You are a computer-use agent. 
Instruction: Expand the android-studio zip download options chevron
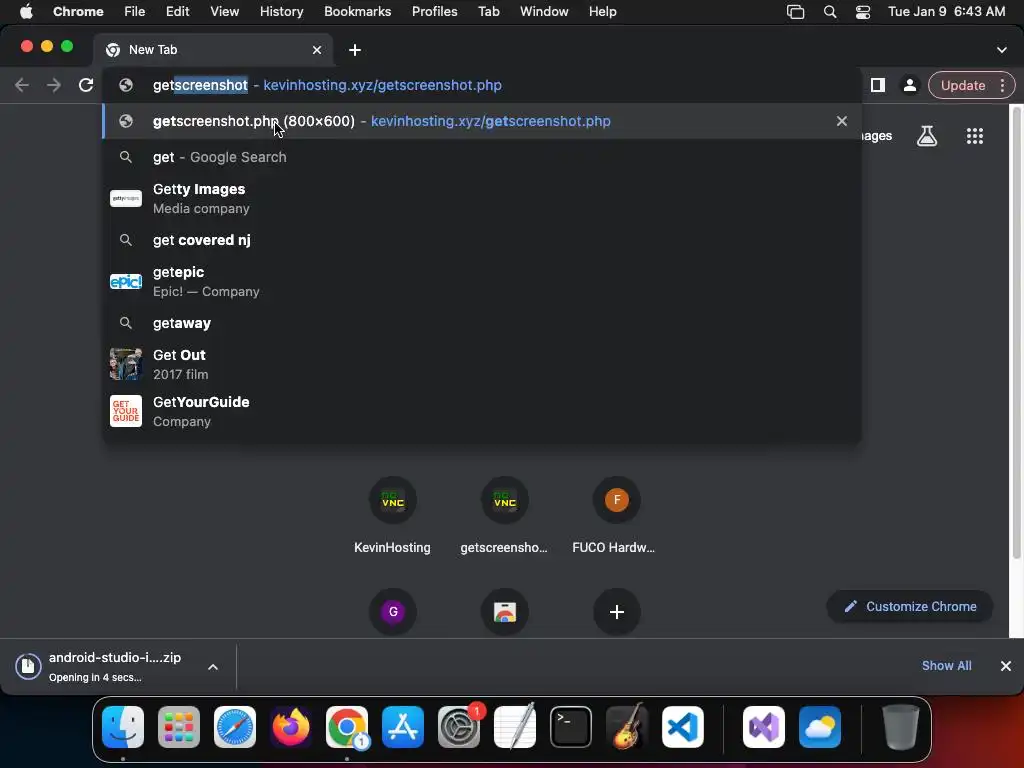213,667
